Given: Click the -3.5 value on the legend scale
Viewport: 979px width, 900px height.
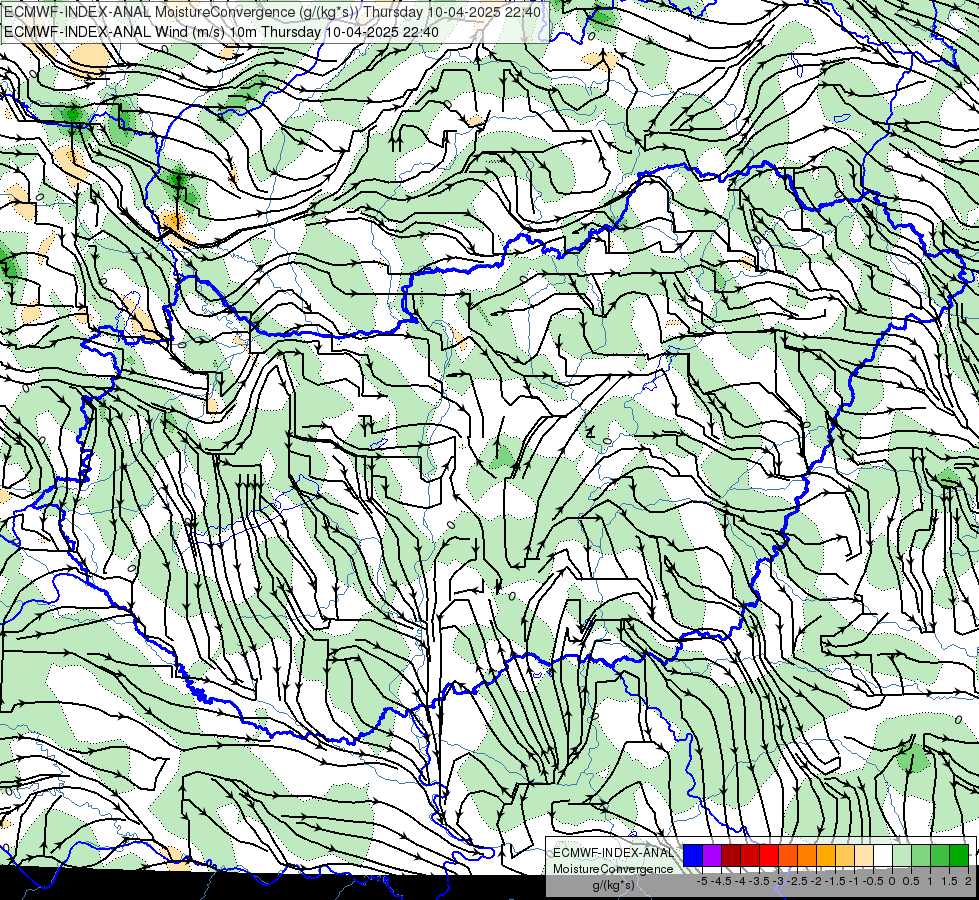Looking at the screenshot, I should 759,881.
